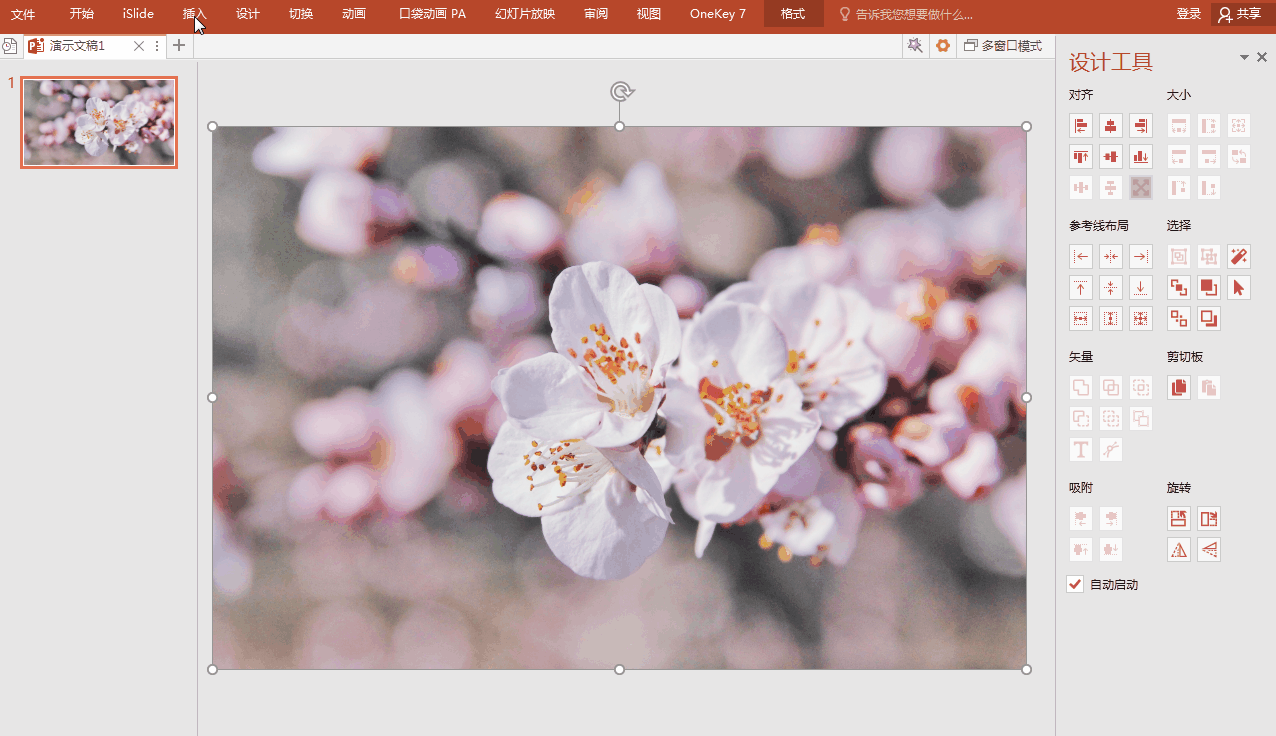Click the align horizontal center icon under 对齐

(x=1111, y=126)
